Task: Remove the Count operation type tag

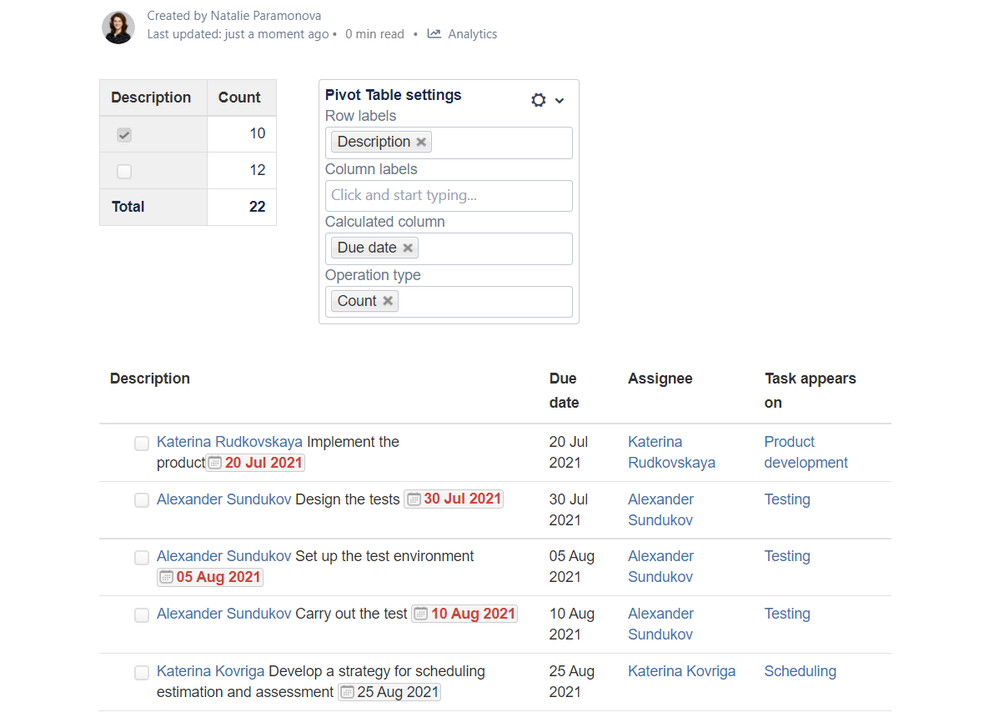Action: [x=388, y=301]
